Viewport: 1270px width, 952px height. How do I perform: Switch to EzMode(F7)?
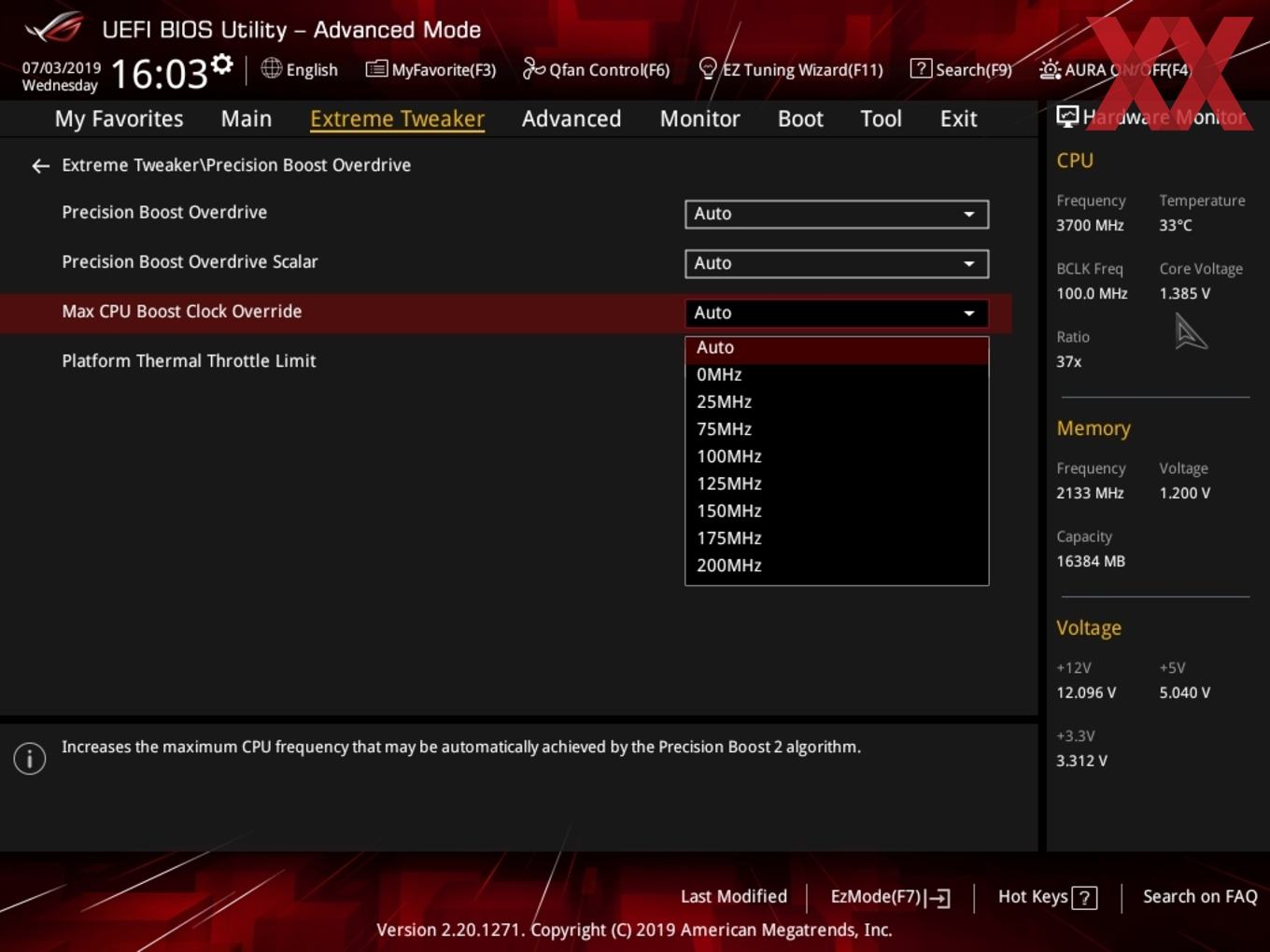[x=890, y=897]
